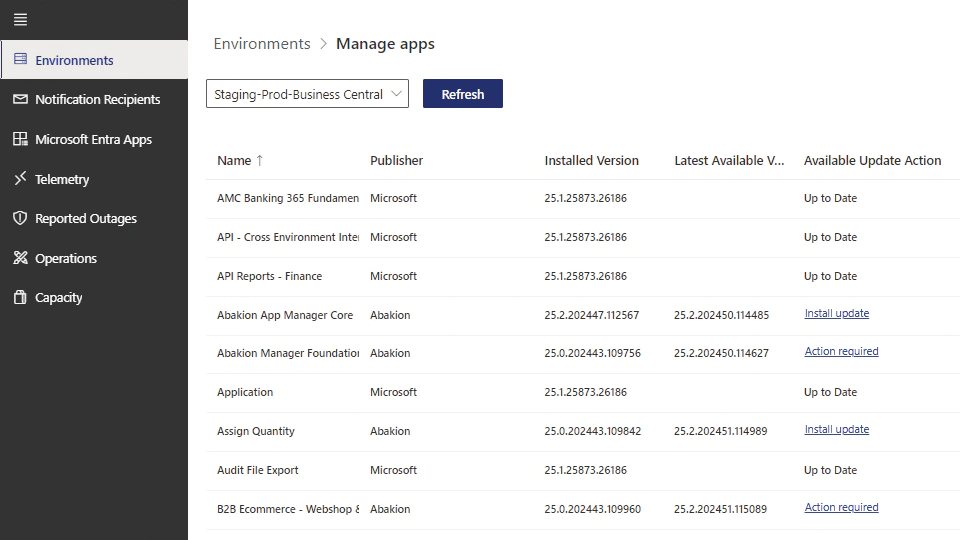The width and height of the screenshot is (960, 540).
Task: Select Assign Quantity app name
Action: click(255, 431)
